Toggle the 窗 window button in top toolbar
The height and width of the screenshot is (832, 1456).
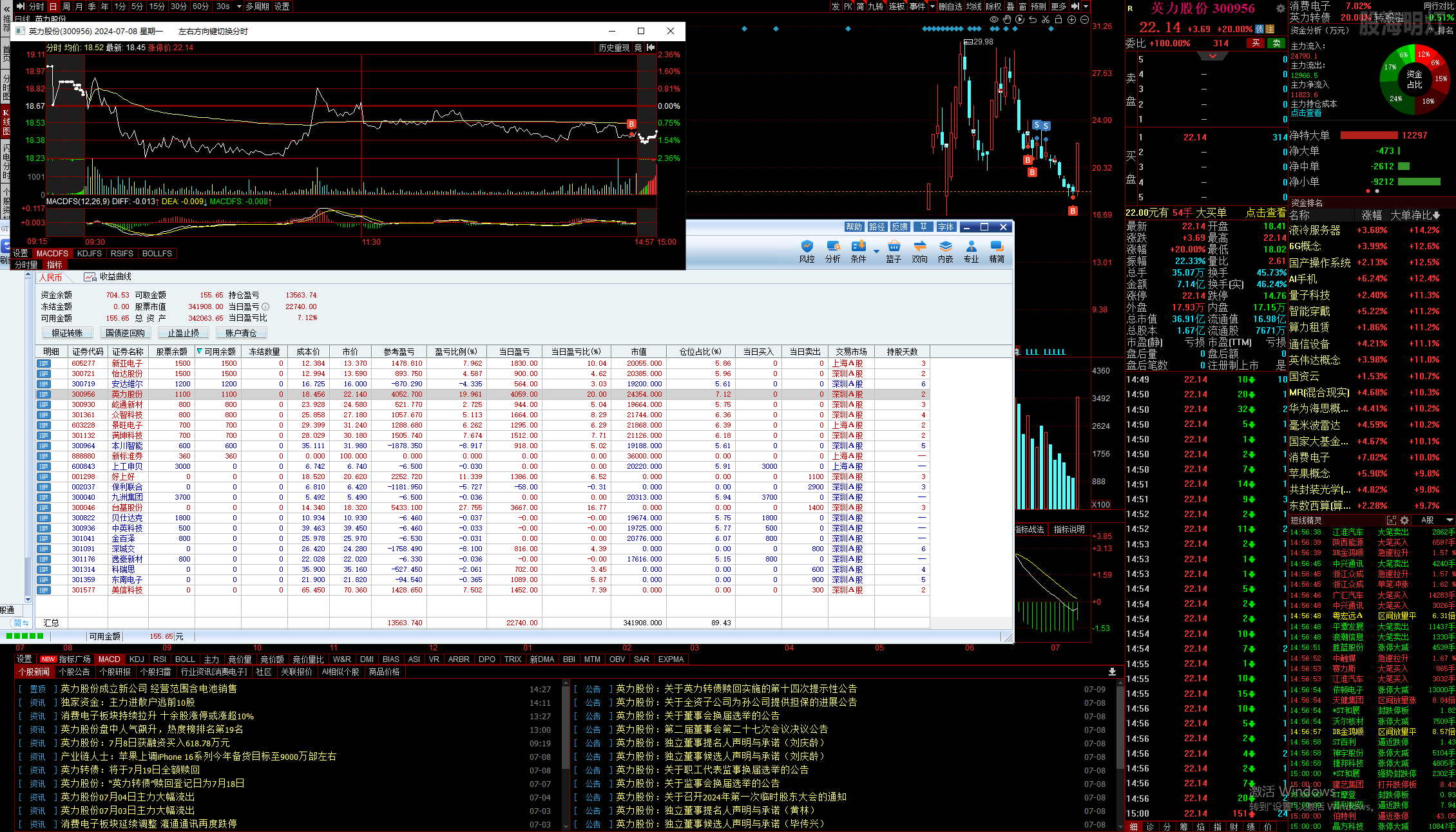[1023, 6]
